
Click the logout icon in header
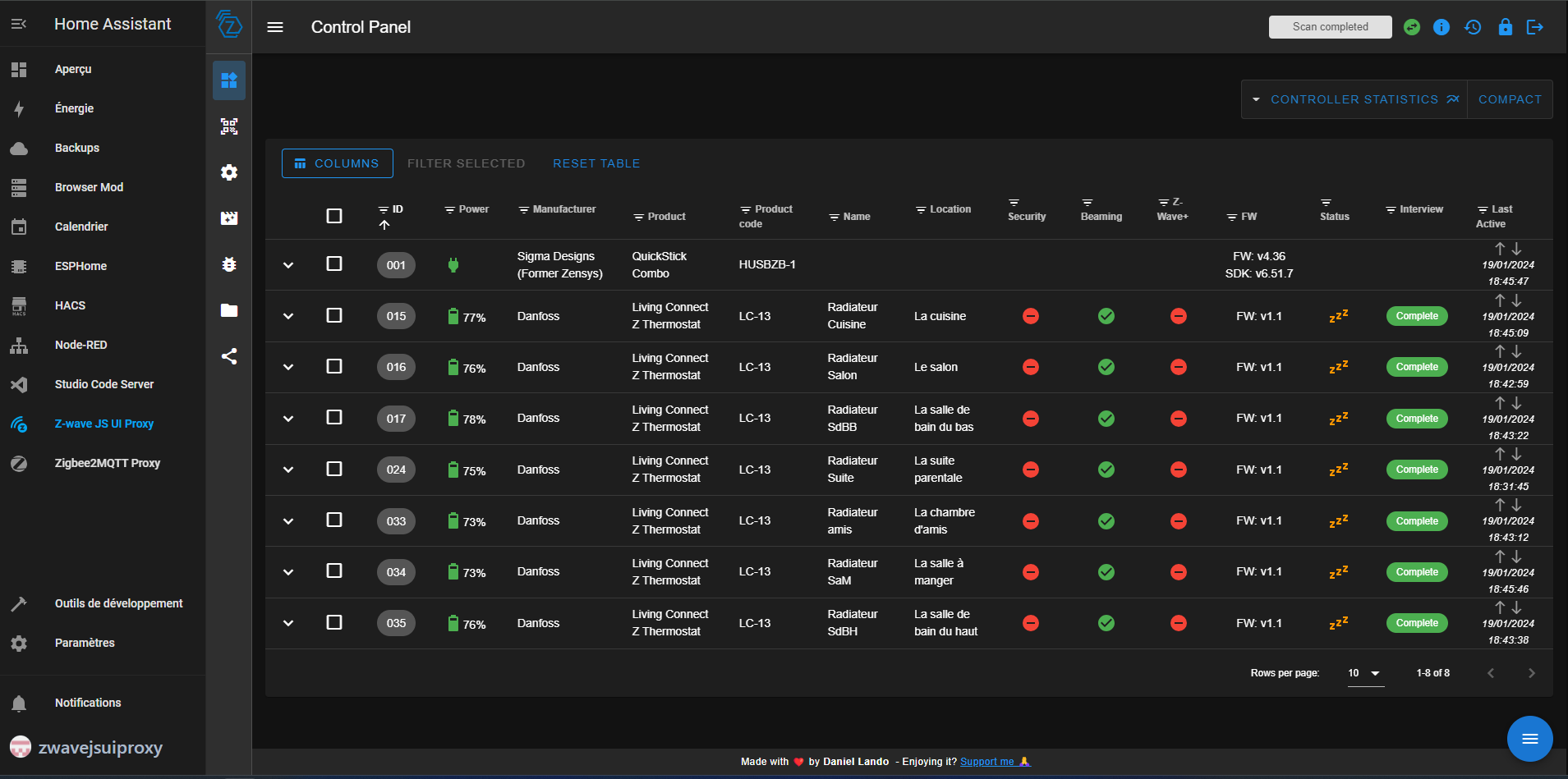pos(1534,27)
